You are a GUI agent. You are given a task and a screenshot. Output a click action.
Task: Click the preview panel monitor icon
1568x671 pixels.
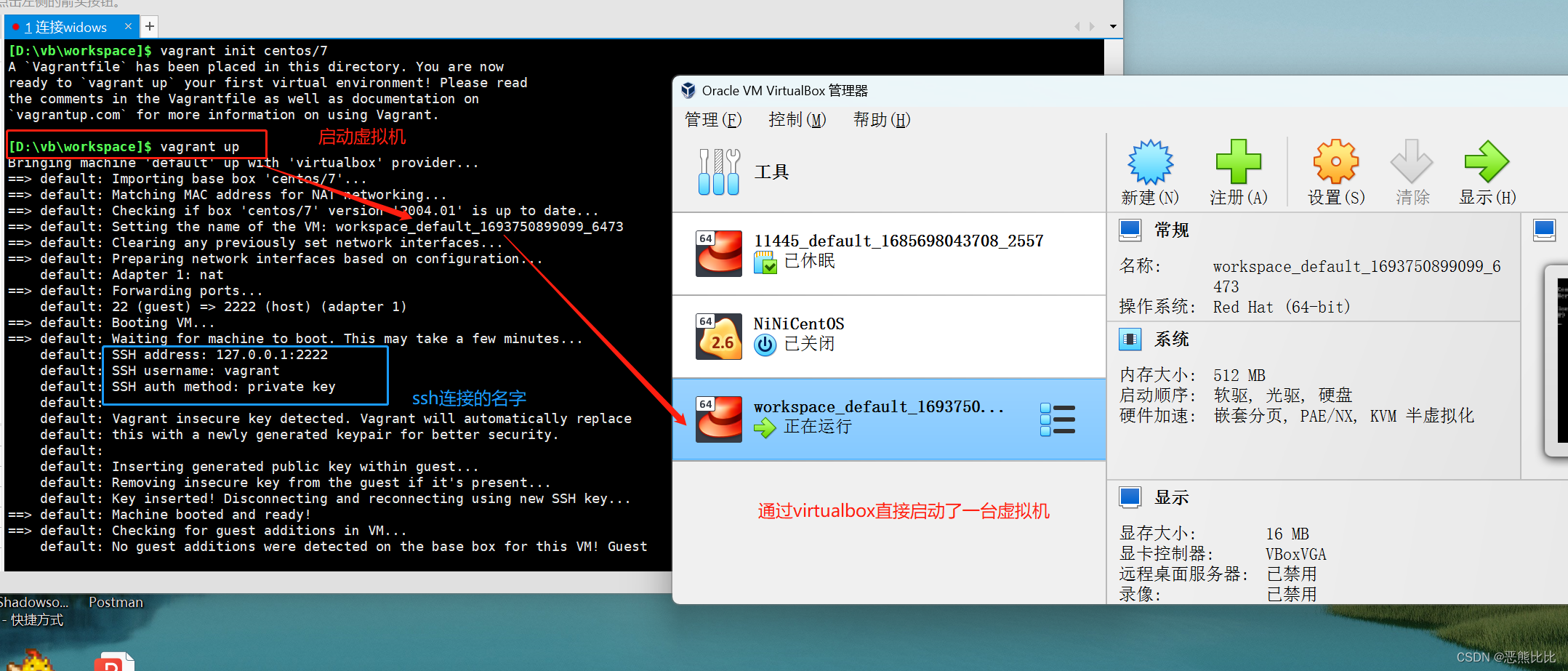(x=1544, y=230)
